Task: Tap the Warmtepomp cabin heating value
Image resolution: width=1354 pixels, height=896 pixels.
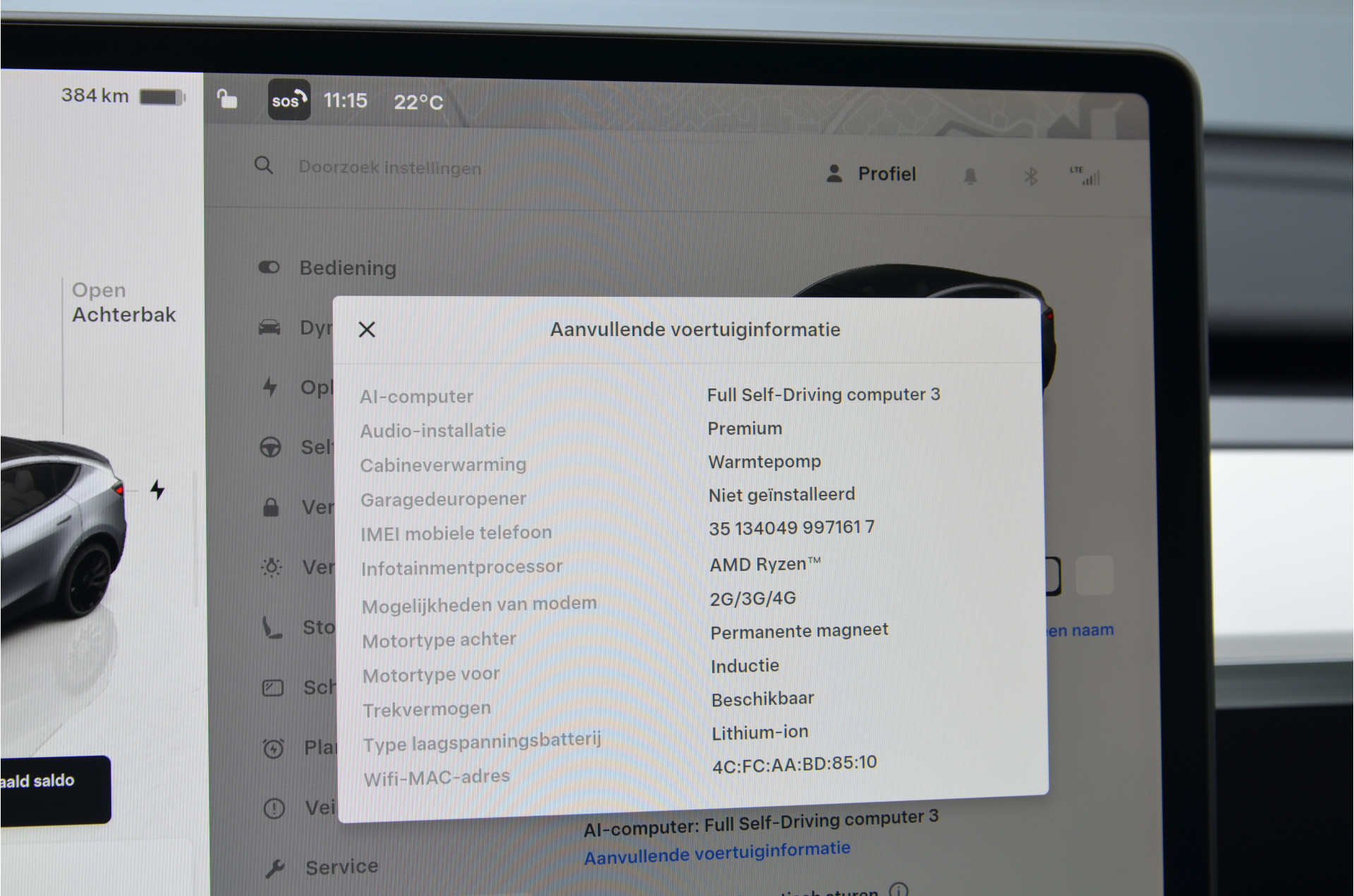Action: [764, 462]
